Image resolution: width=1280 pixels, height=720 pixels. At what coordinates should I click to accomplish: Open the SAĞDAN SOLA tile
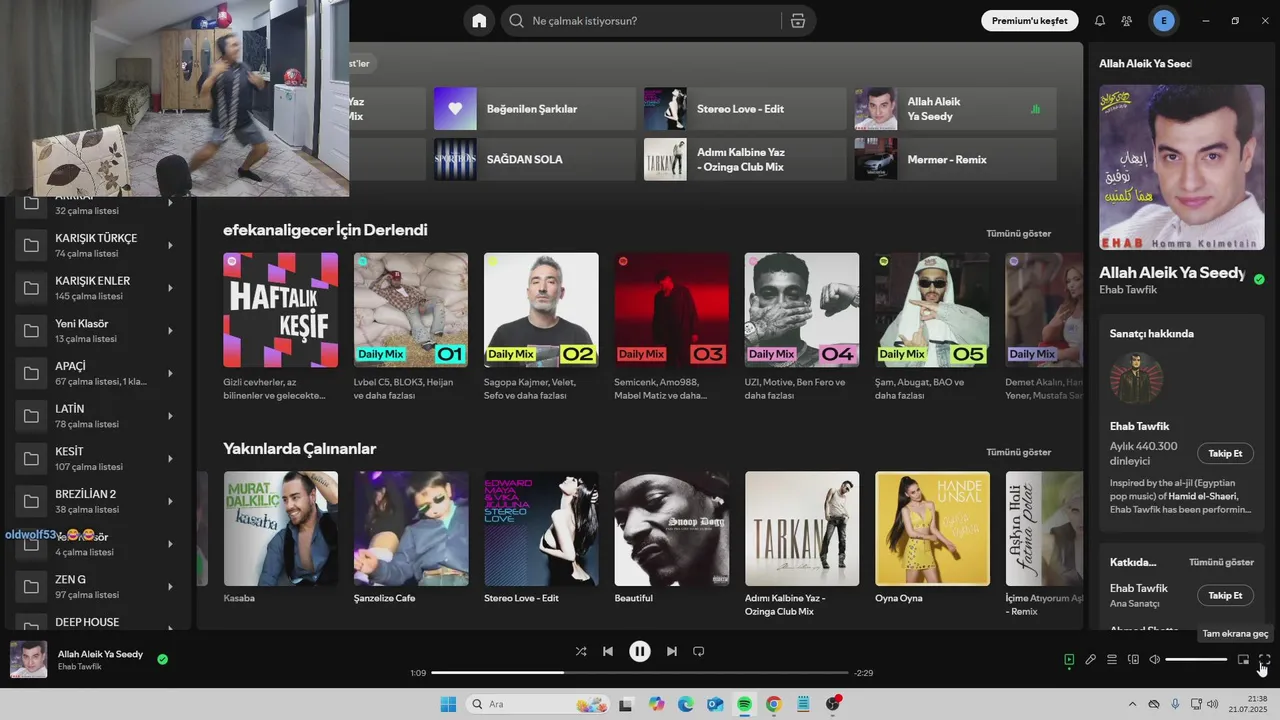pyautogui.click(x=535, y=159)
